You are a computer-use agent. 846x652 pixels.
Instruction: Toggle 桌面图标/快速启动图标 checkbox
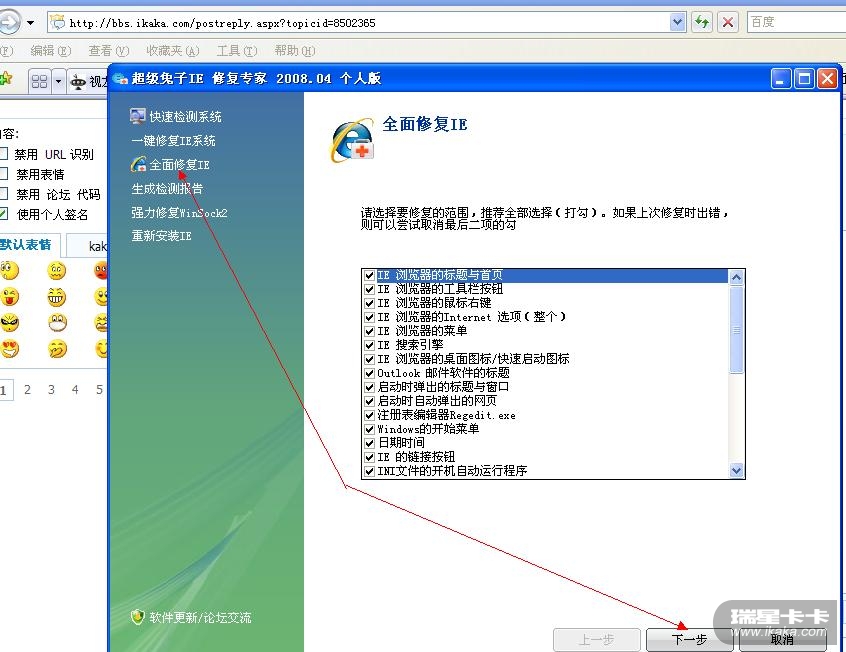coord(370,359)
